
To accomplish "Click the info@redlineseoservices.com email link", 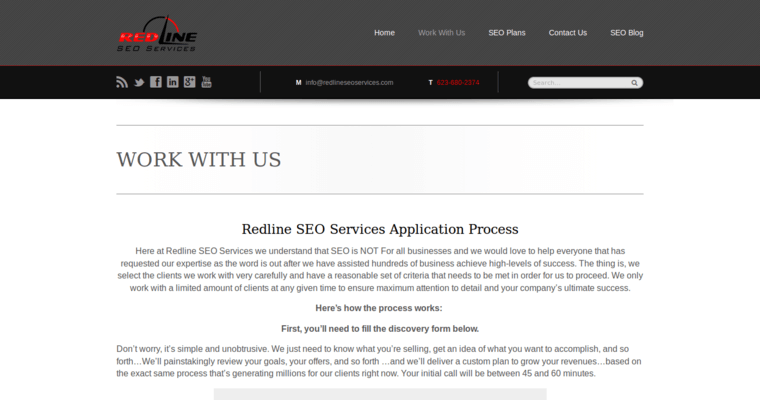I will (349, 82).
